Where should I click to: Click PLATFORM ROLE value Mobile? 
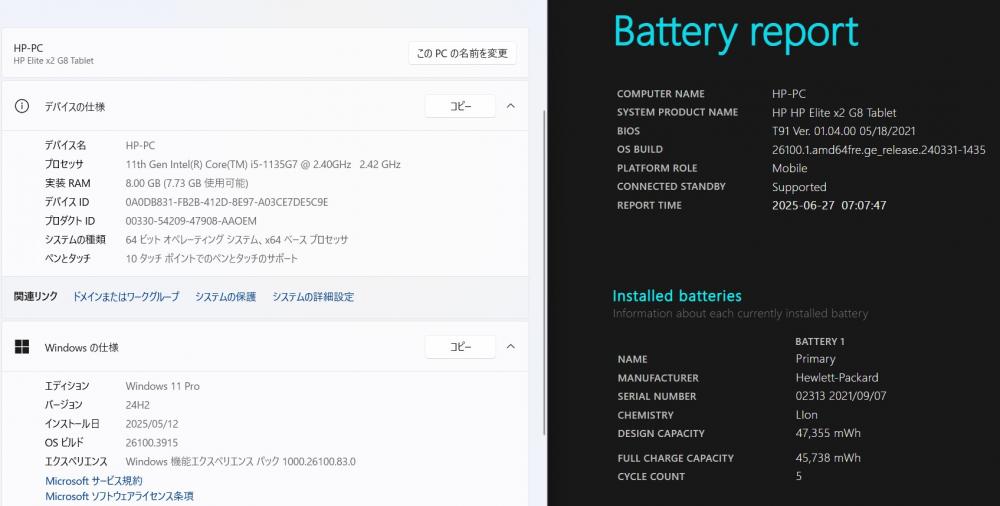point(790,168)
